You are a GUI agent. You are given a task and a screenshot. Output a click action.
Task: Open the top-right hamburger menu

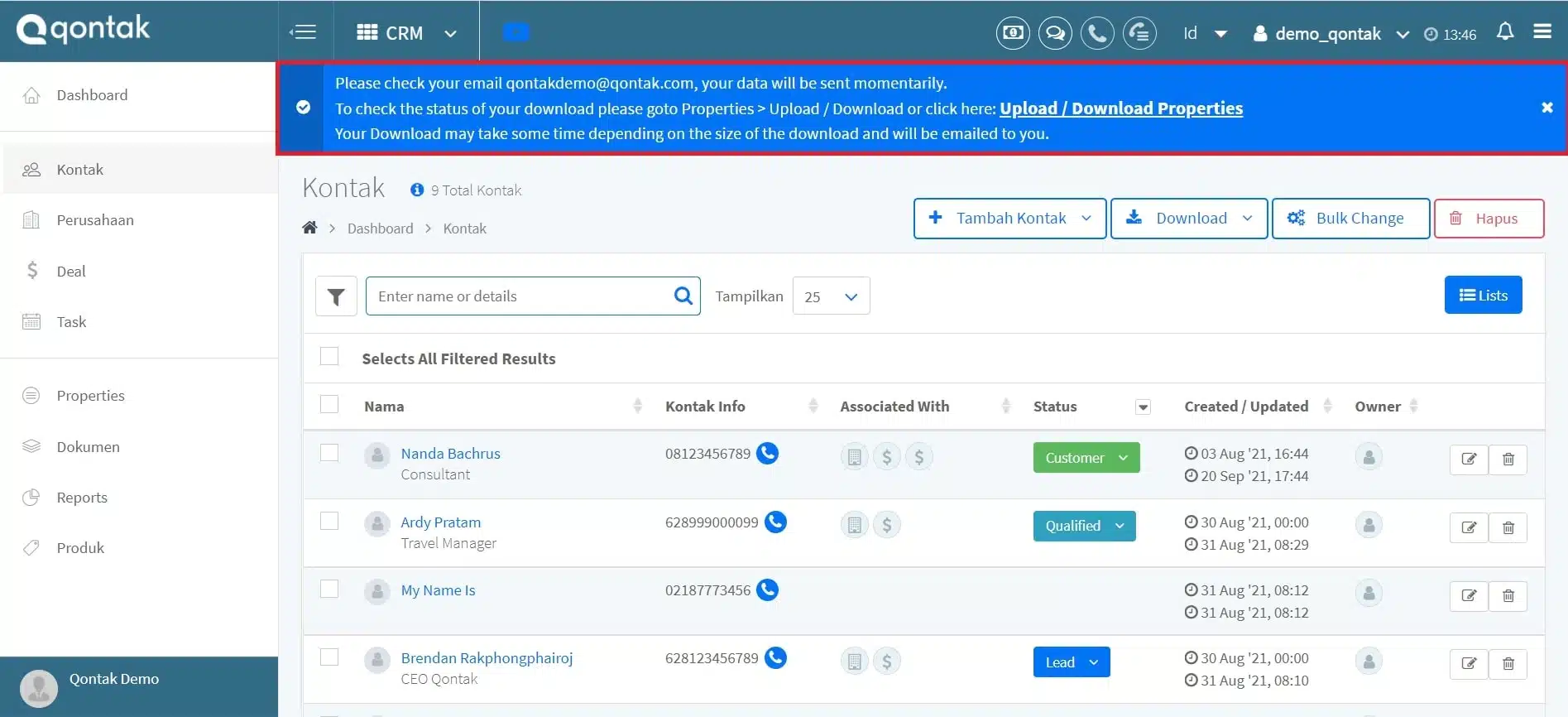coord(1542,31)
